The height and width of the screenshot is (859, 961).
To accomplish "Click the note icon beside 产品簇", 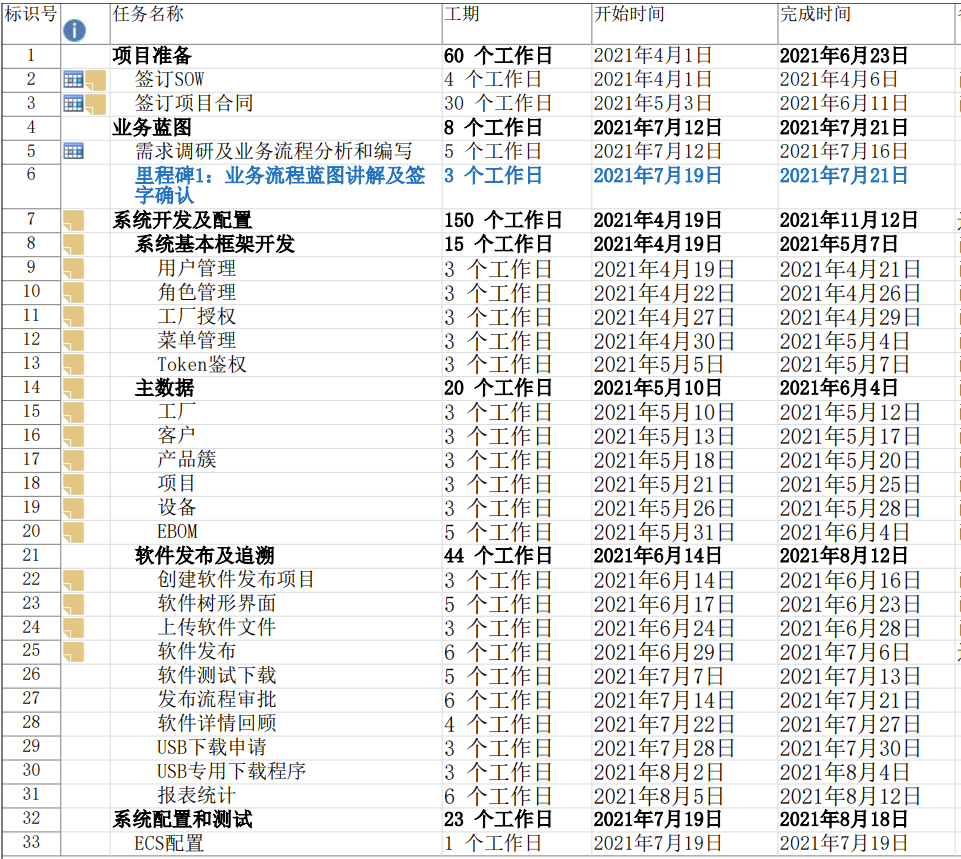I will coord(74,460).
